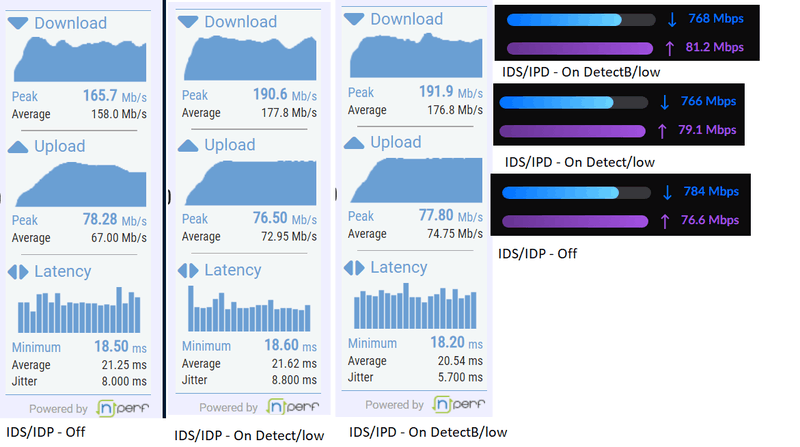Click the 165.7 Mb/s peak download value
Viewport: 800px width, 447px height.
click(115, 96)
